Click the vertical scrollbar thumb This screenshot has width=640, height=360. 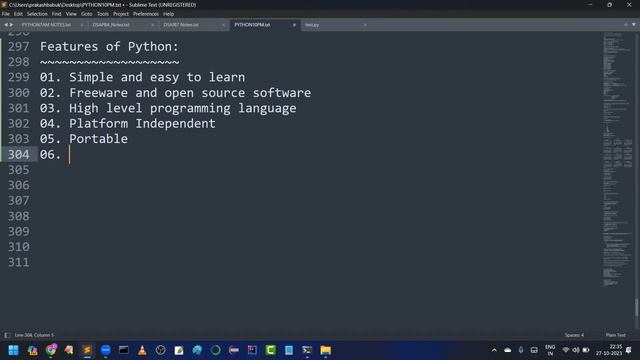(636, 307)
